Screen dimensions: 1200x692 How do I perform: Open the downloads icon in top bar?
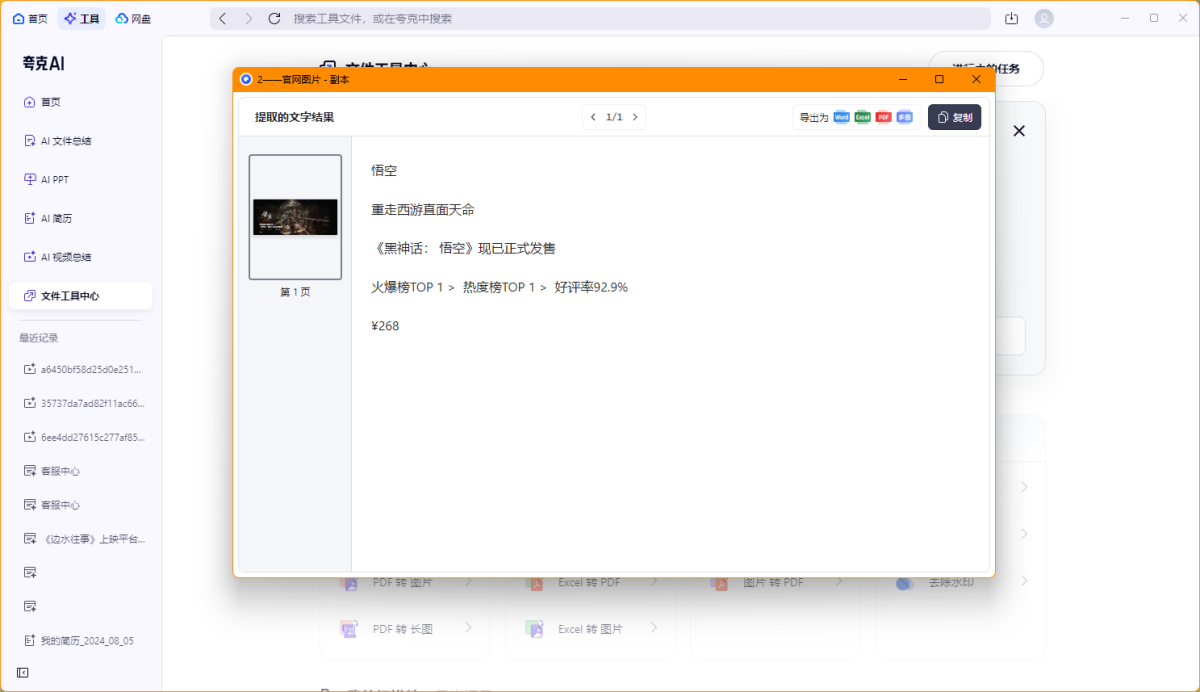point(1012,18)
